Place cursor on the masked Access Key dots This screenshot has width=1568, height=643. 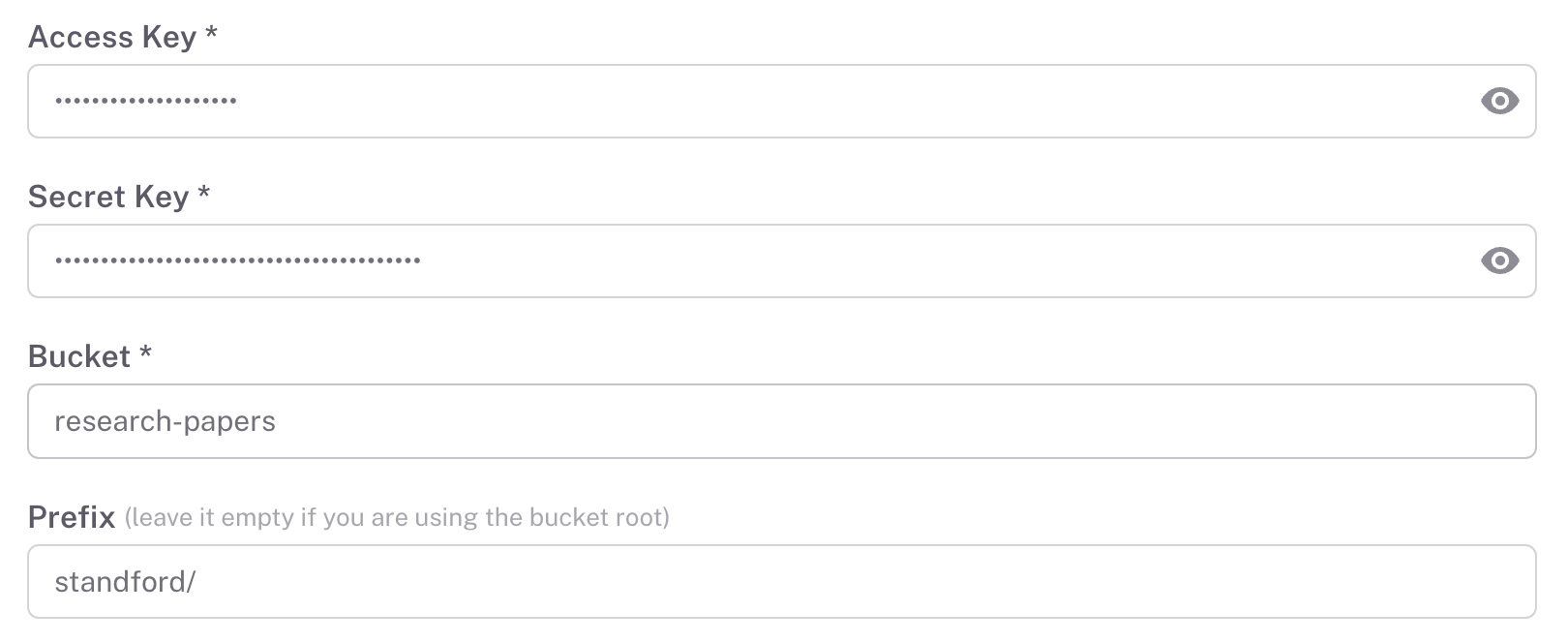tap(145, 101)
